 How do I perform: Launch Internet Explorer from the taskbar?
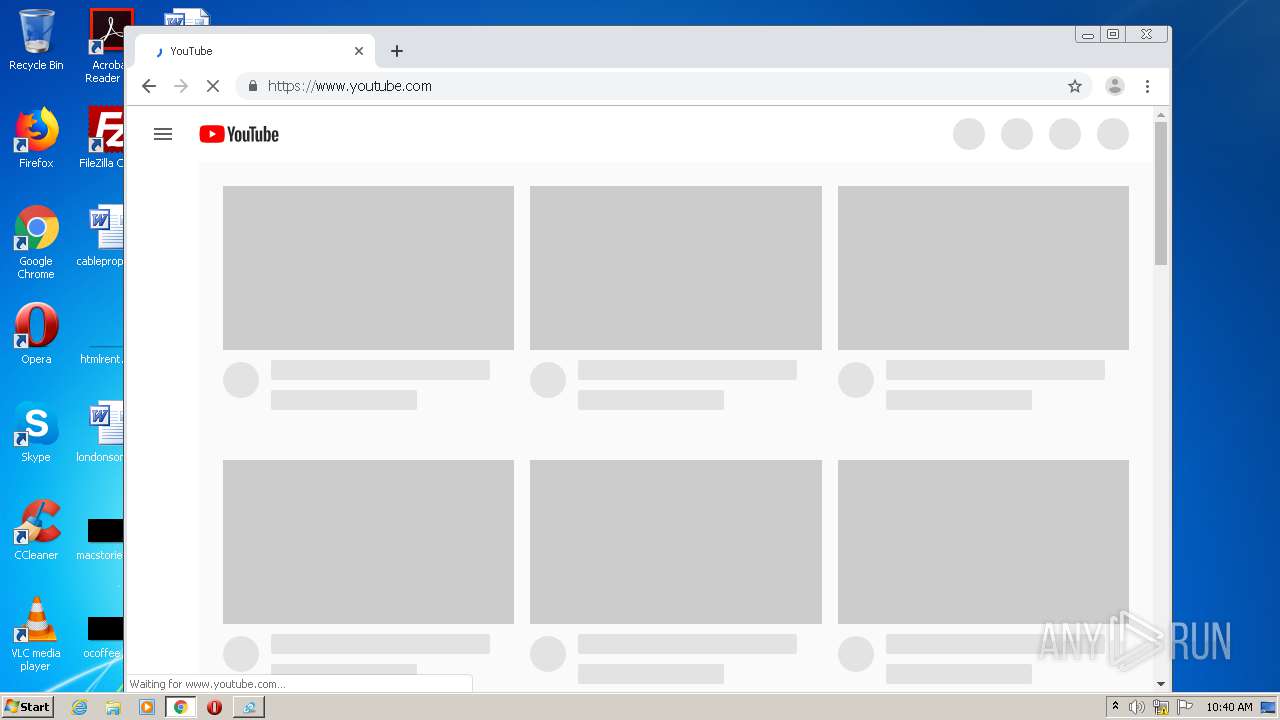[79, 707]
